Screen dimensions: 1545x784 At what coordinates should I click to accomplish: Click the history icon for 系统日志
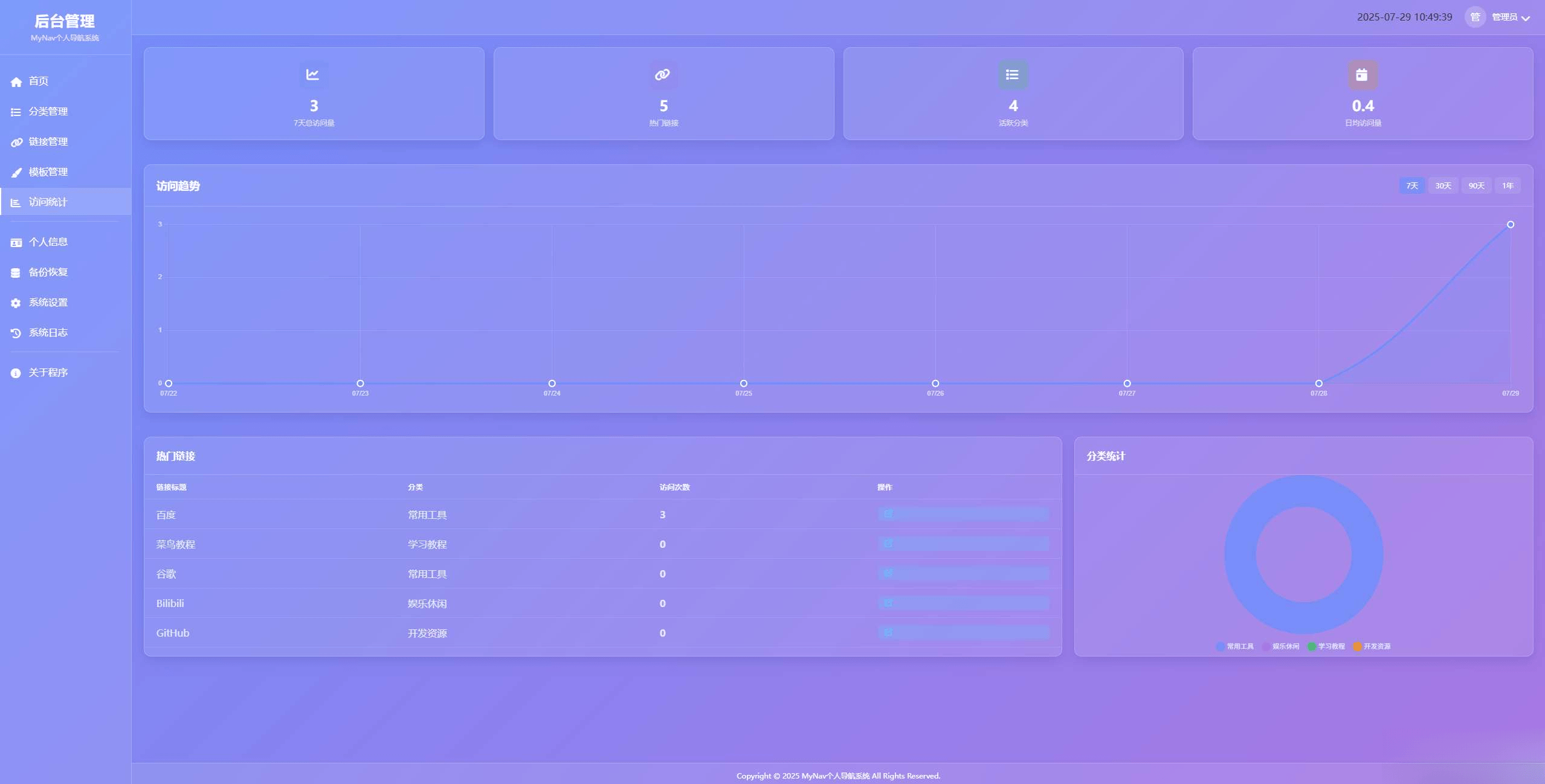click(x=16, y=333)
